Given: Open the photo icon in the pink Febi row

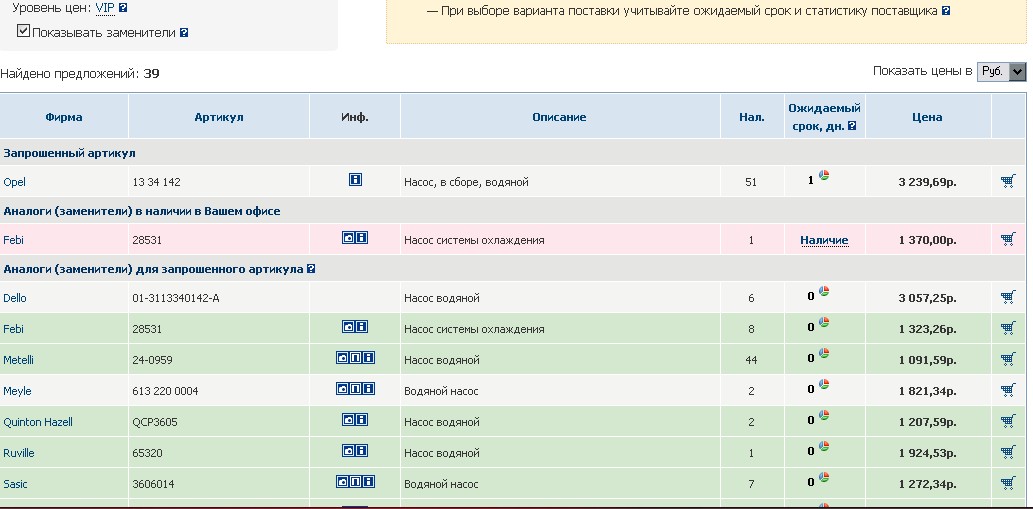Looking at the screenshot, I should (x=349, y=237).
